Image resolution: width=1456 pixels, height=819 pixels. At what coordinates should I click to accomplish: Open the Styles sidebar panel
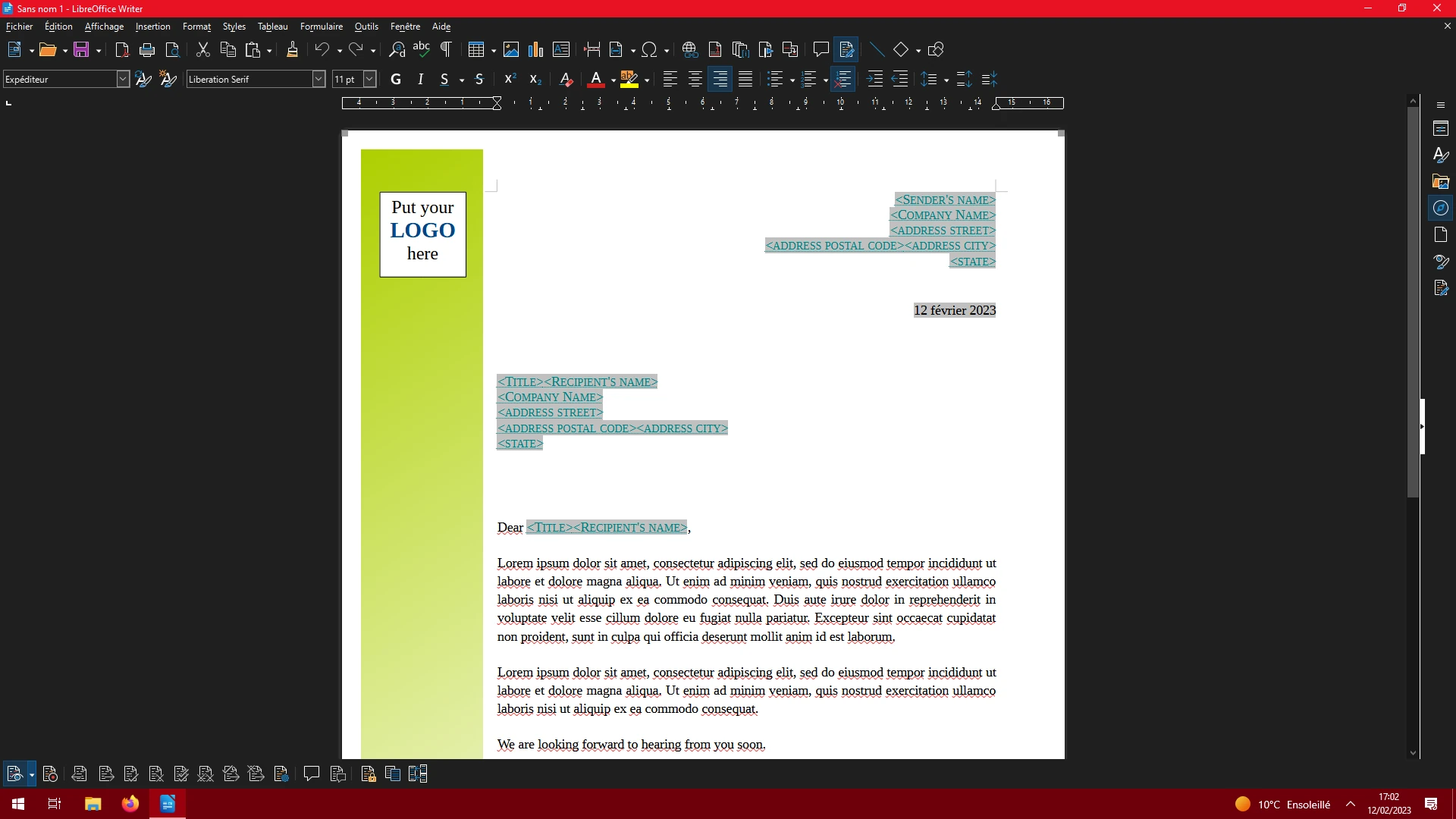pyautogui.click(x=1441, y=155)
